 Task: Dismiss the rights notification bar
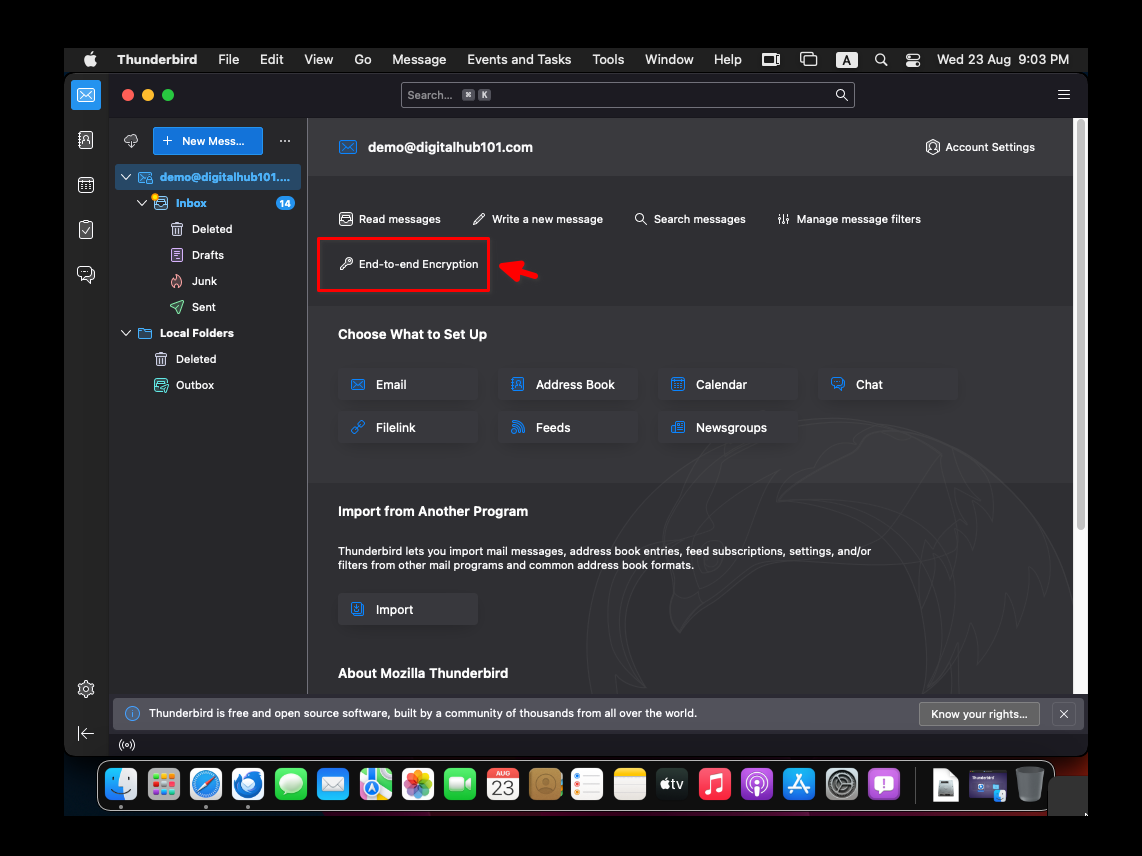pyautogui.click(x=1063, y=714)
